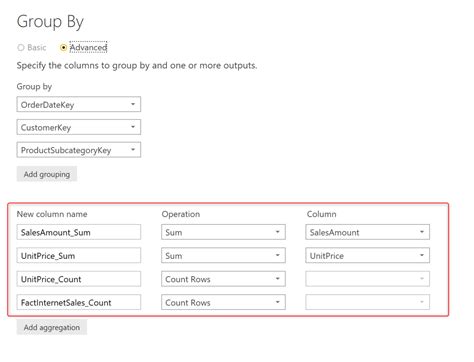Click the Group By dialog title
This screenshot has width=474, height=362.
50,22
